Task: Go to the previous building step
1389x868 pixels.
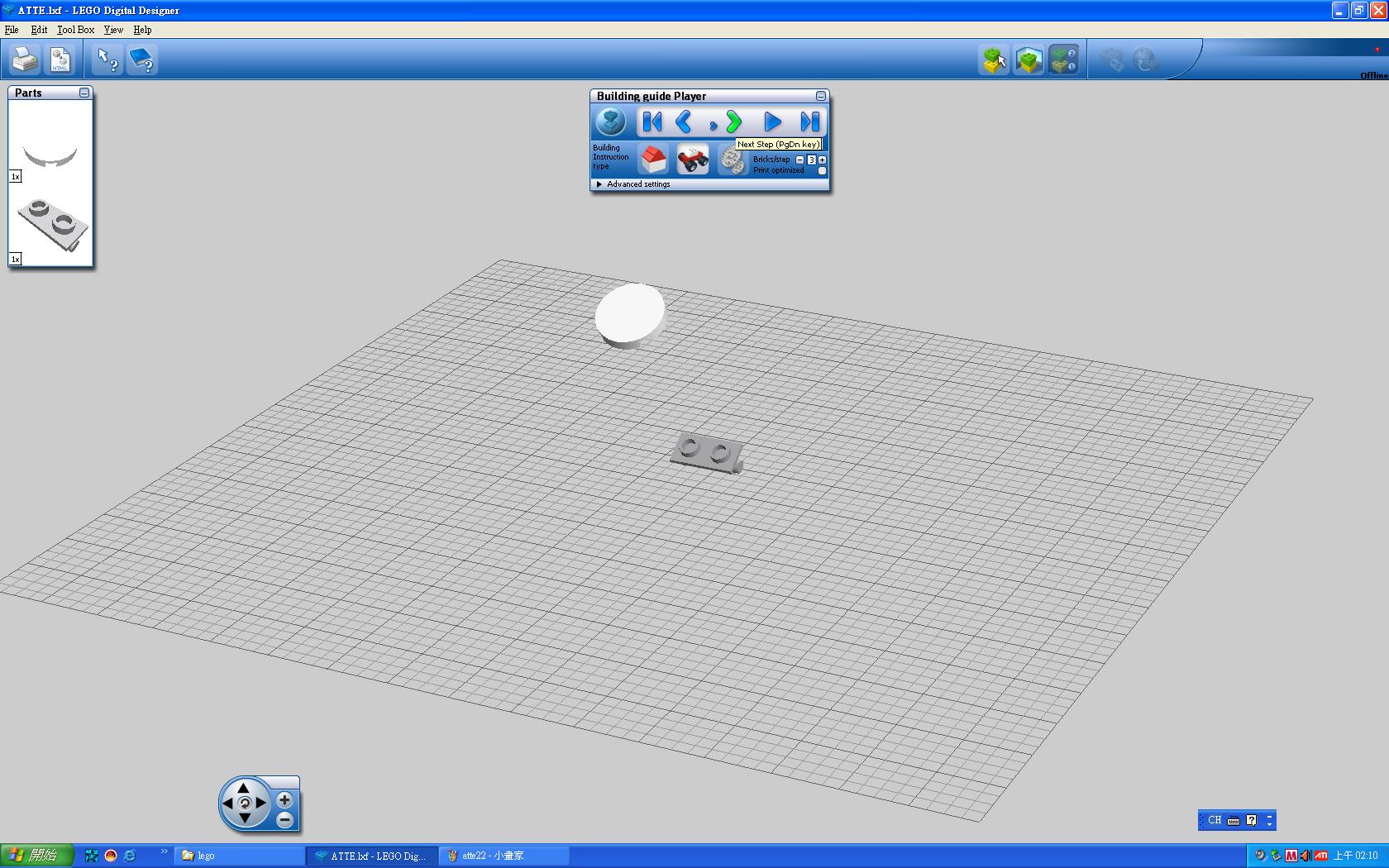Action: (x=684, y=122)
